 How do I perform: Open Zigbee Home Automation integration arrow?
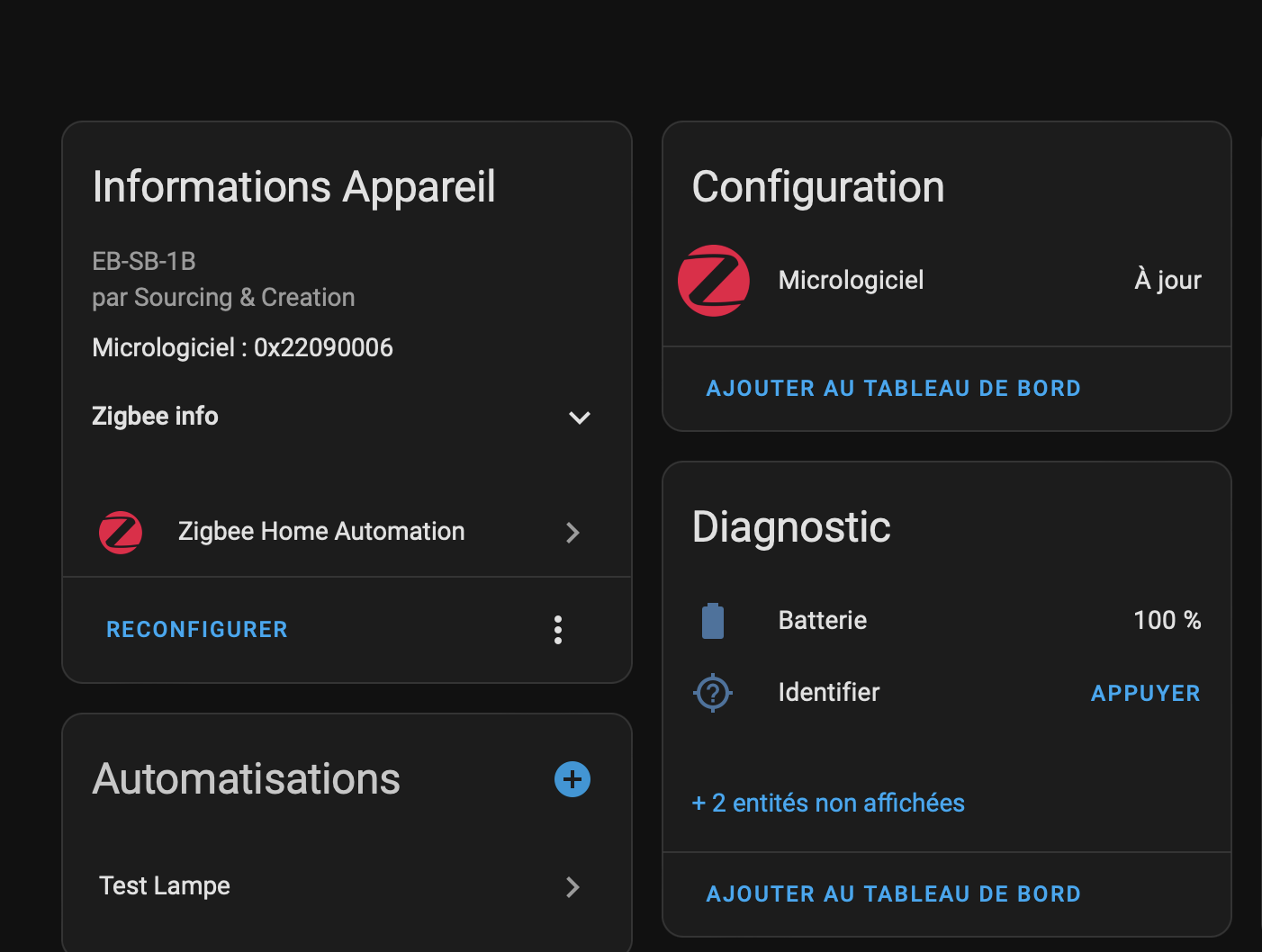572,533
